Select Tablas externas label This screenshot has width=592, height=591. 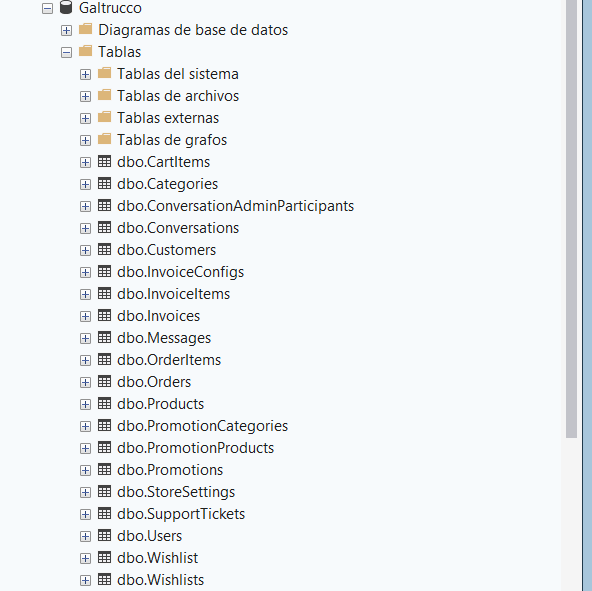(168, 118)
